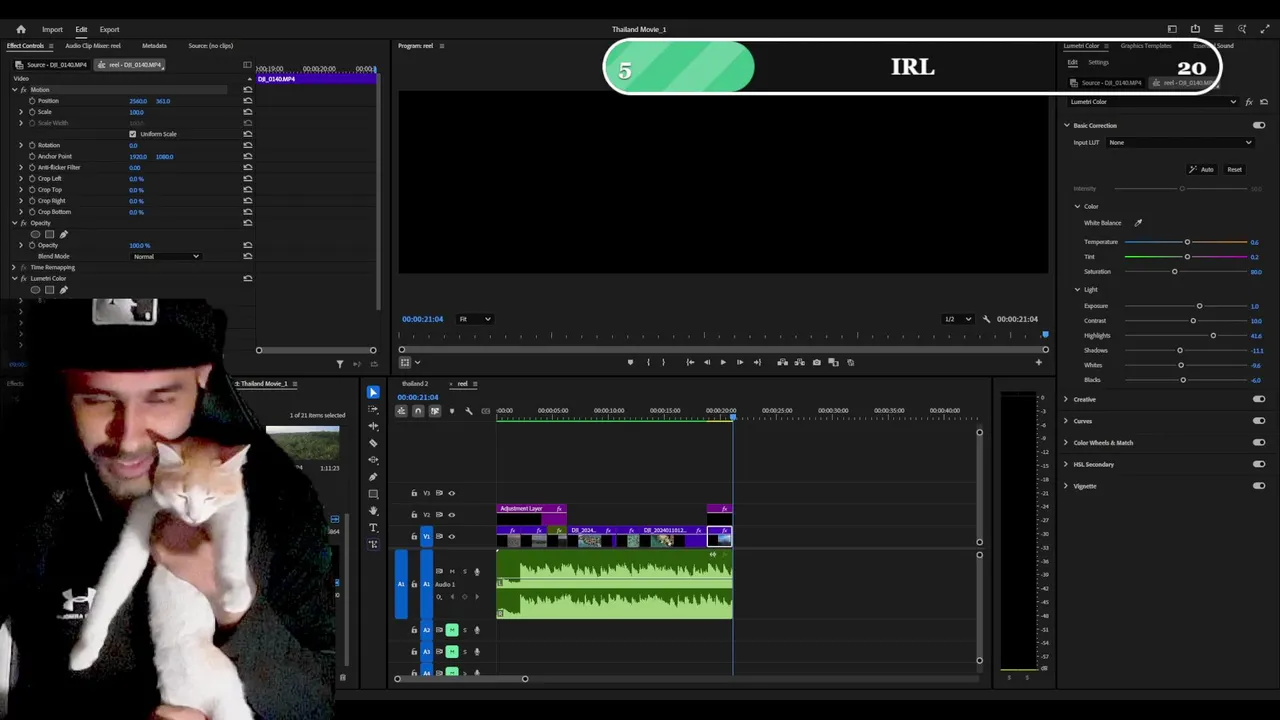1280x720 pixels.
Task: Select the Selection tool in the timeline toolbar
Action: point(373,392)
